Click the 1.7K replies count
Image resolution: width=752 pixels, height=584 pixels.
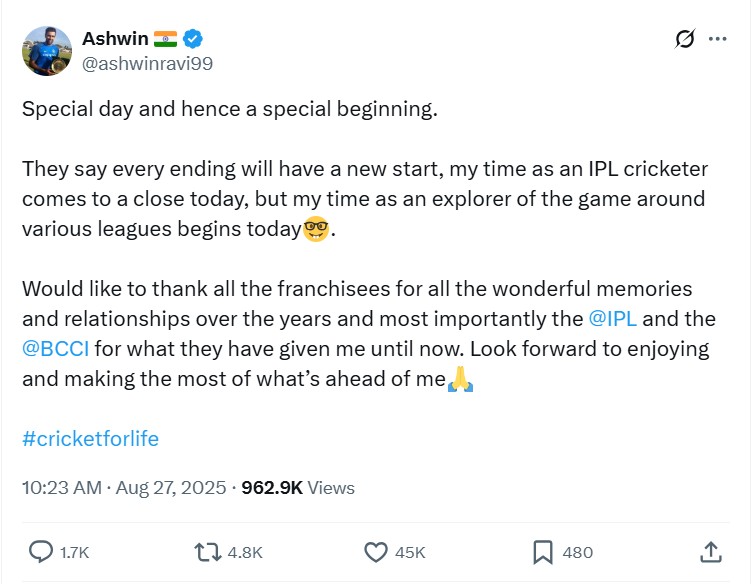[x=76, y=552]
